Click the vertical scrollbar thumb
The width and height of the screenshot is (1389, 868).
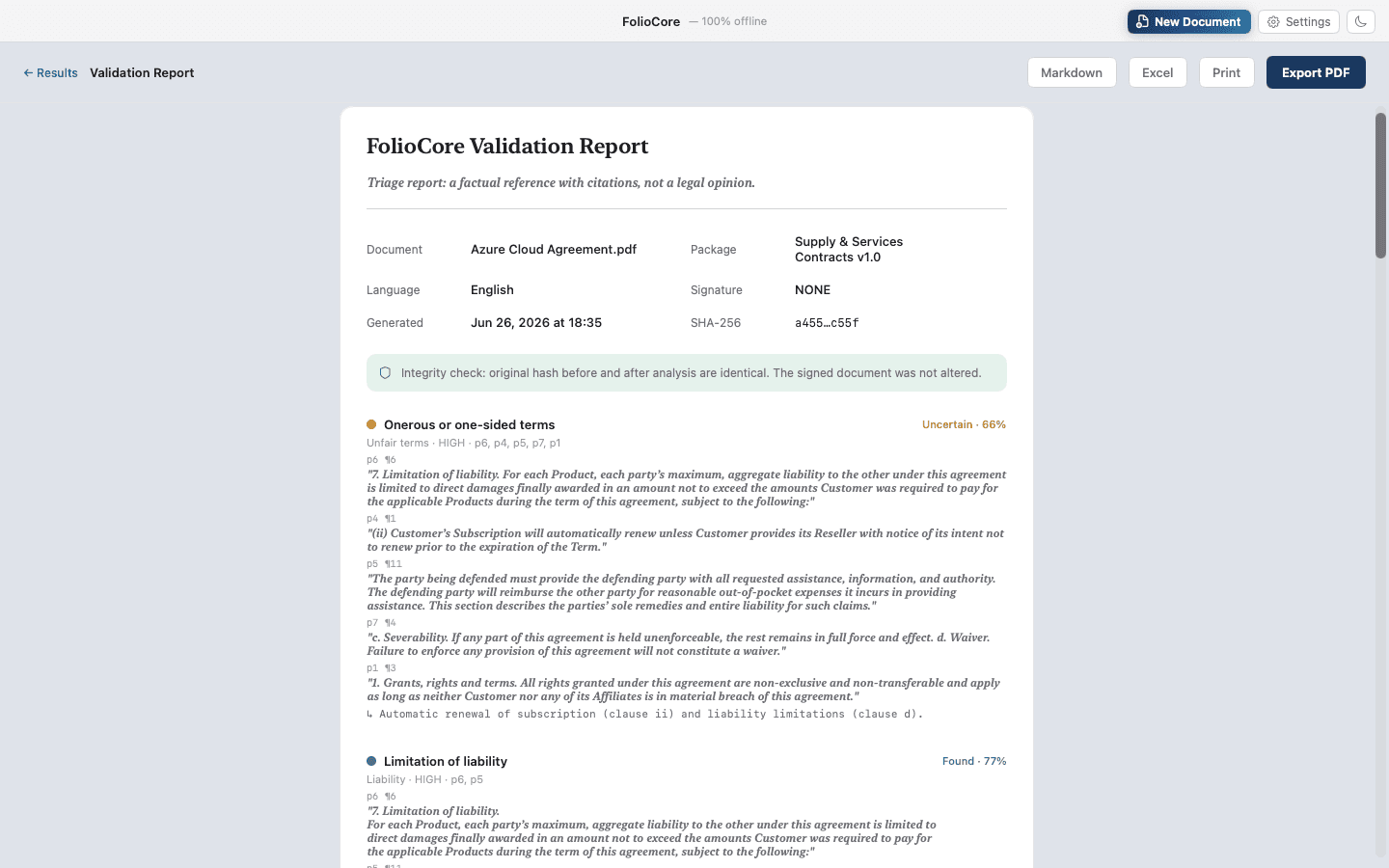pyautogui.click(x=1380, y=185)
